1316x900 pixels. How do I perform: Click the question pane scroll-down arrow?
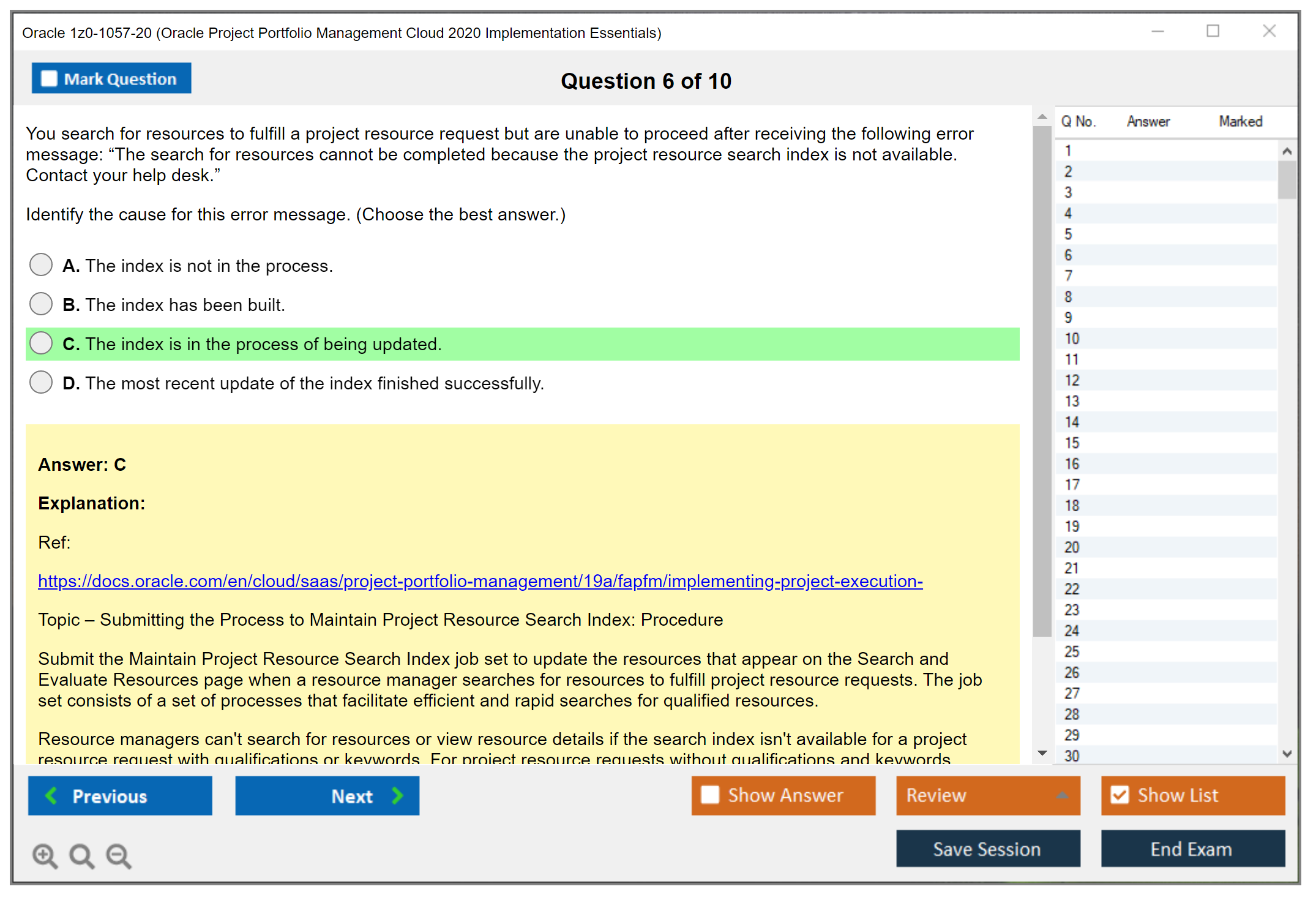pos(1042,753)
